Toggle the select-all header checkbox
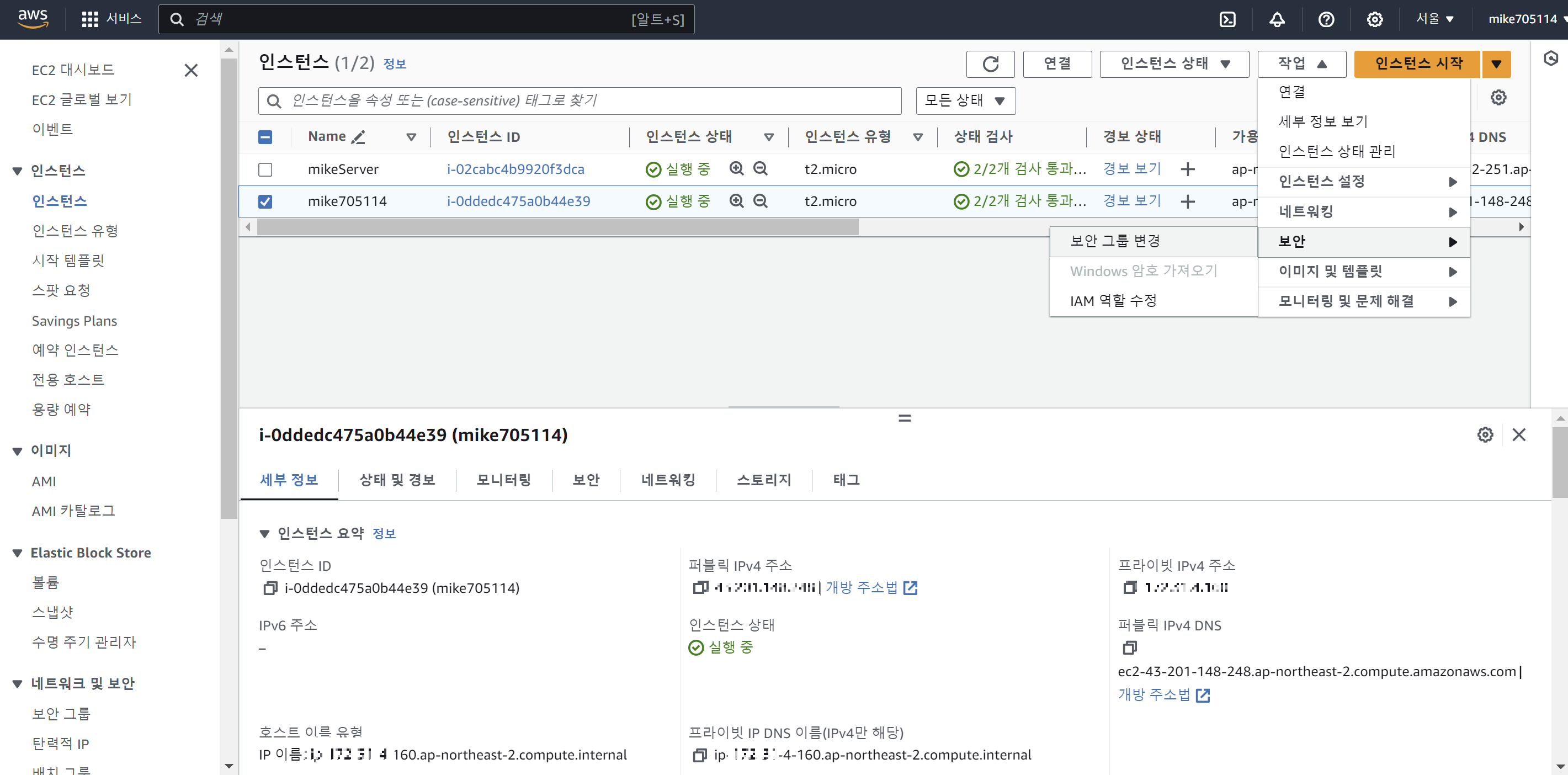Viewport: 1568px width, 775px height. coord(265,137)
